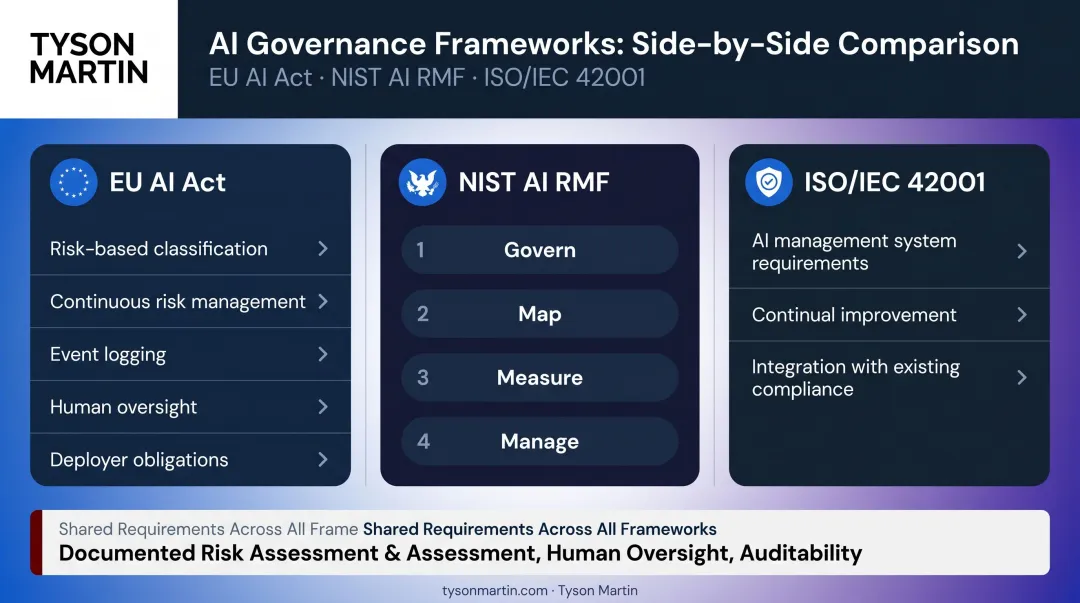Screen dimensions: 1080x603
Task: Click Documented Risk Assessment summary line
Action: pos(460,553)
